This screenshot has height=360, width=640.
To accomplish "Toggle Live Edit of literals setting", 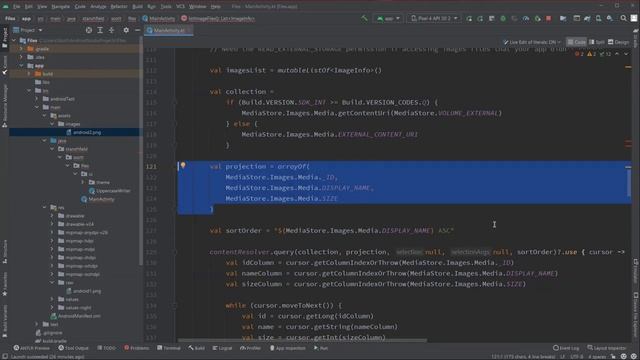I will pyautogui.click(x=532, y=42).
